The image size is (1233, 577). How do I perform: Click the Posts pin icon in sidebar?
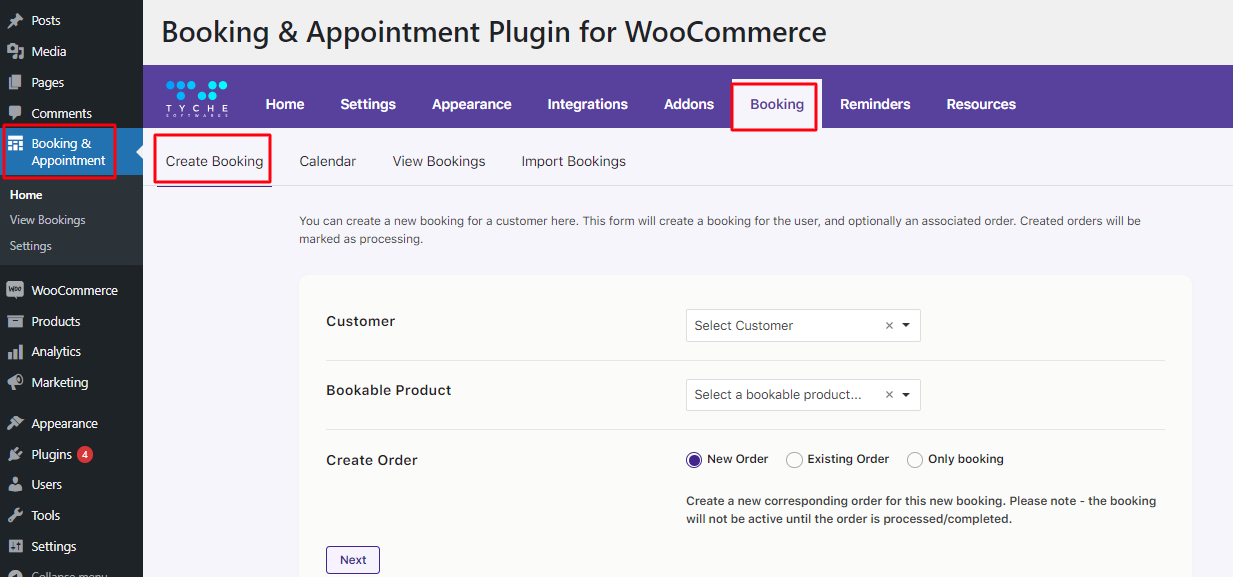click(15, 20)
